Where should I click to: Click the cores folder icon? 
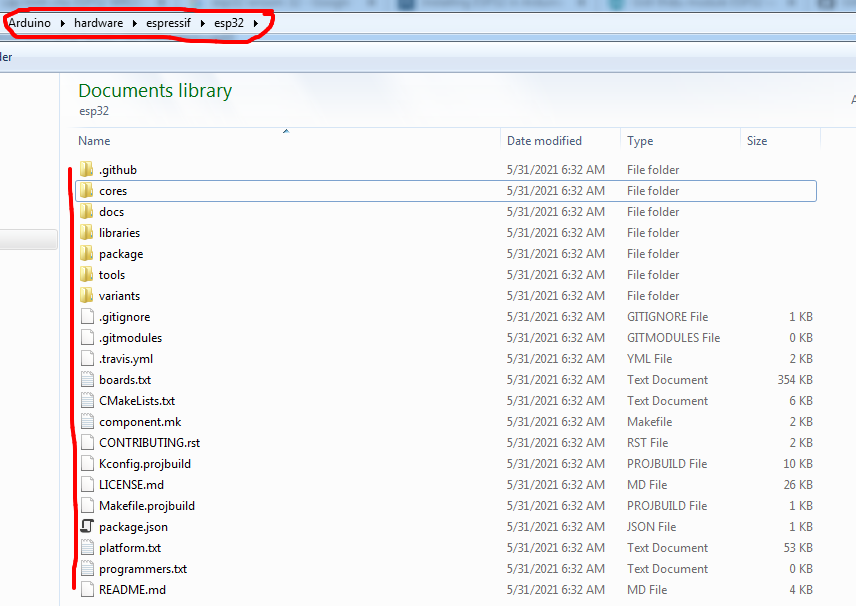click(x=87, y=191)
